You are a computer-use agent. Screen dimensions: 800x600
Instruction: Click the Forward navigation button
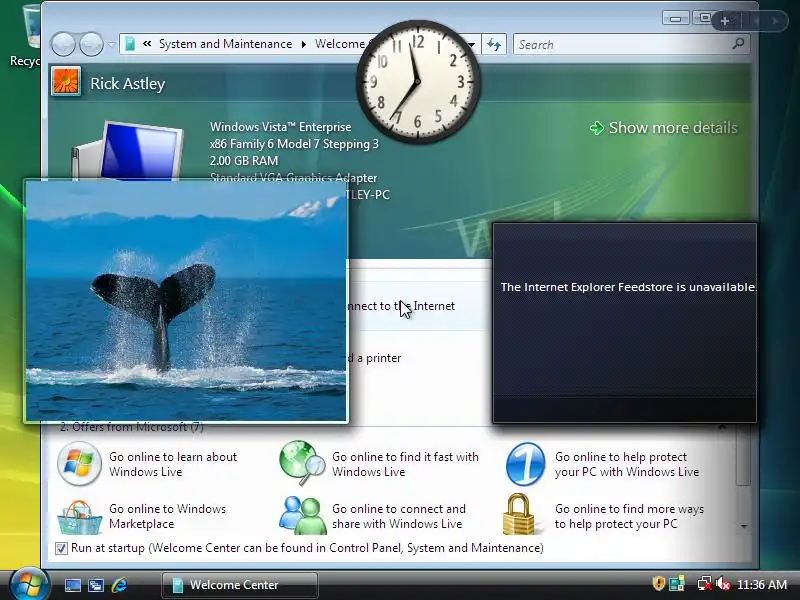click(91, 44)
